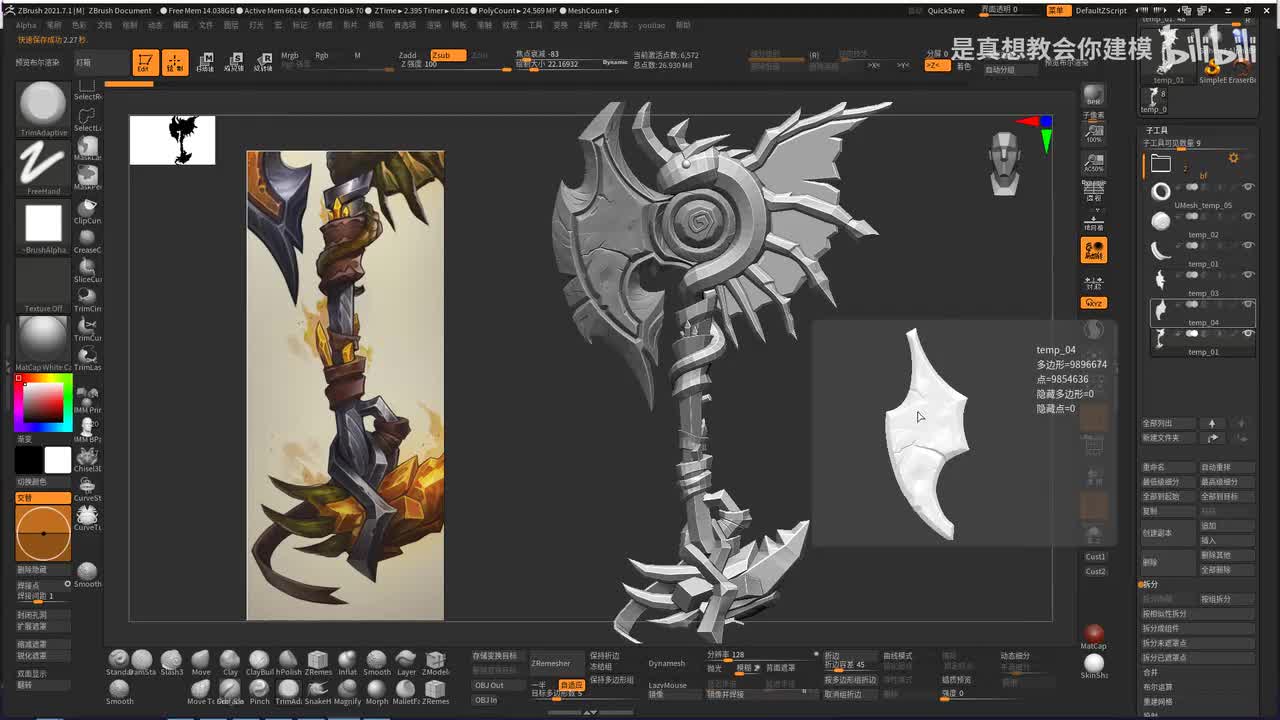
Task: Toggle visibility of temp_03 subtool
Action: (1248, 275)
